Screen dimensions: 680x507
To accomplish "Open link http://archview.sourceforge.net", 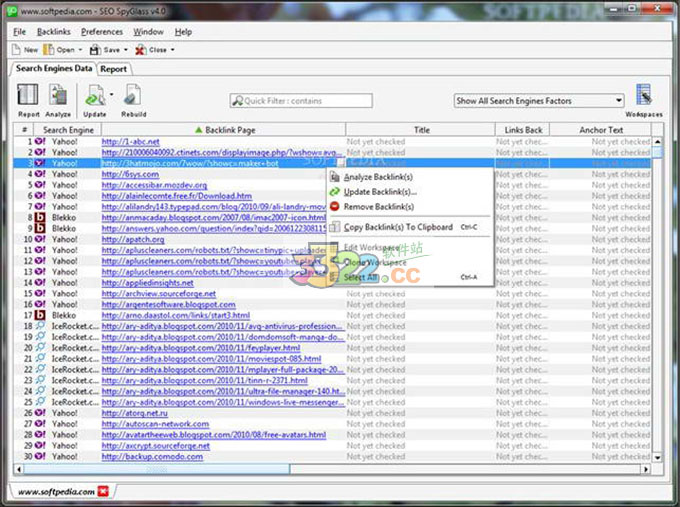I will click(x=159, y=294).
